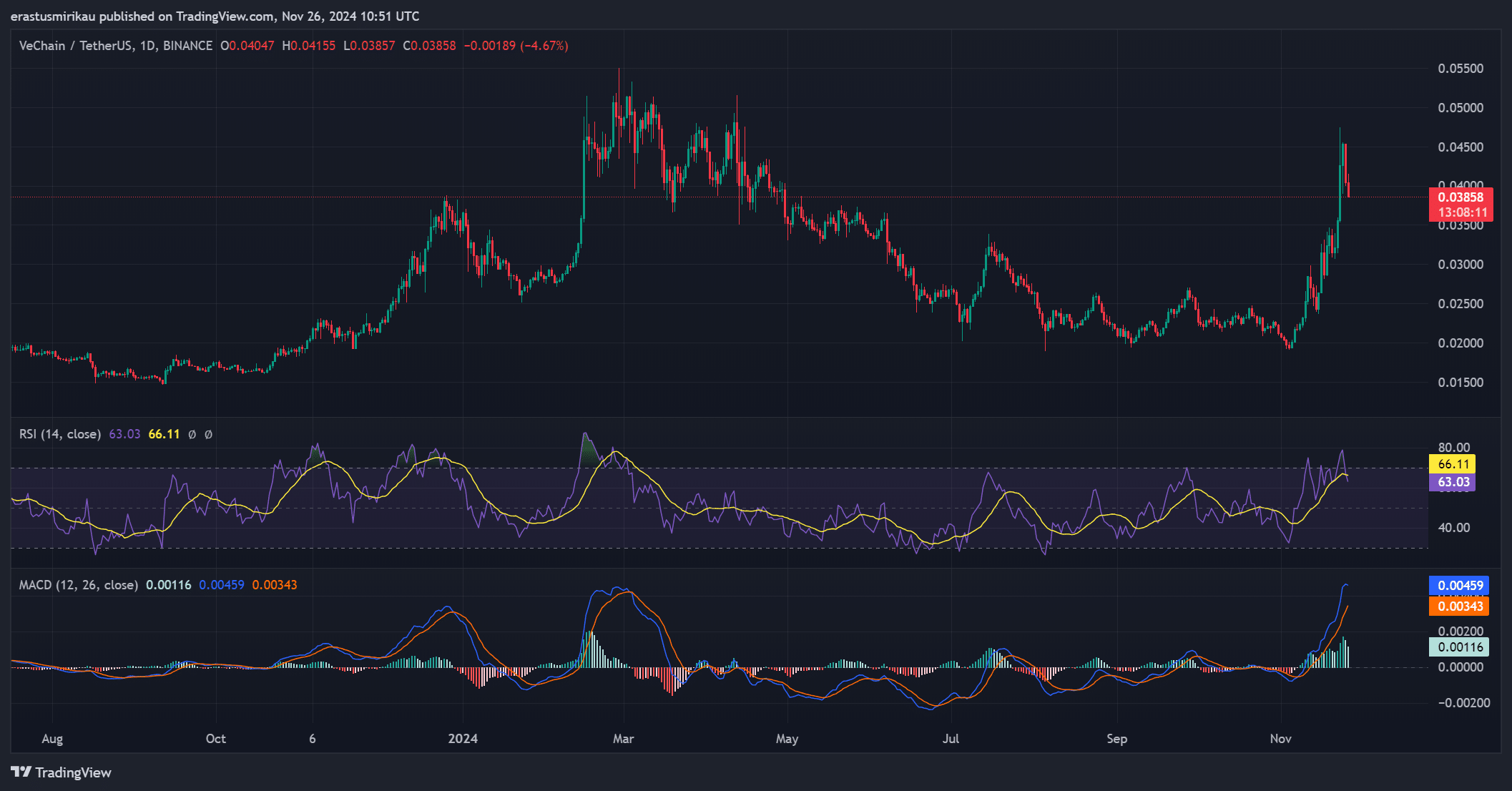The width and height of the screenshot is (1512, 791).
Task: Click the yellow 66.11 RSI axis tag
Action: pyautogui.click(x=1452, y=464)
